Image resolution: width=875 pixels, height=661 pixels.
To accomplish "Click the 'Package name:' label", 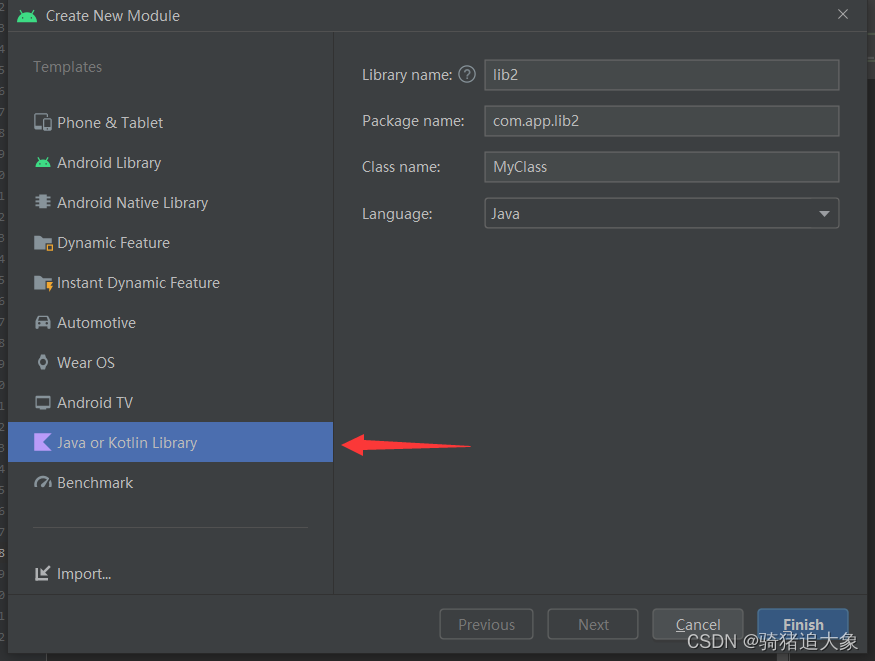I will (414, 121).
